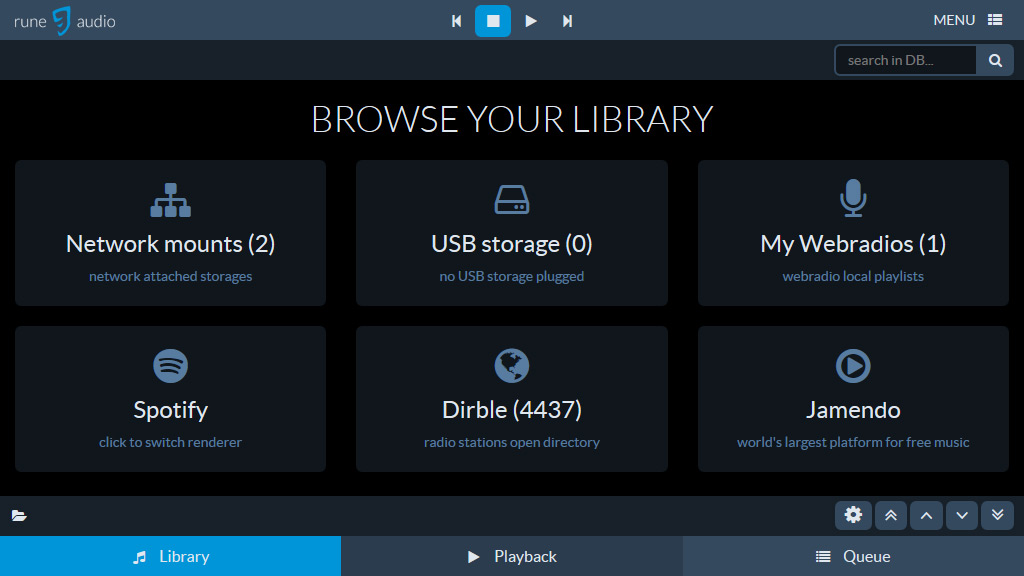This screenshot has height=576, width=1024.
Task: Click the Jamendo play-circle icon
Action: (854, 366)
